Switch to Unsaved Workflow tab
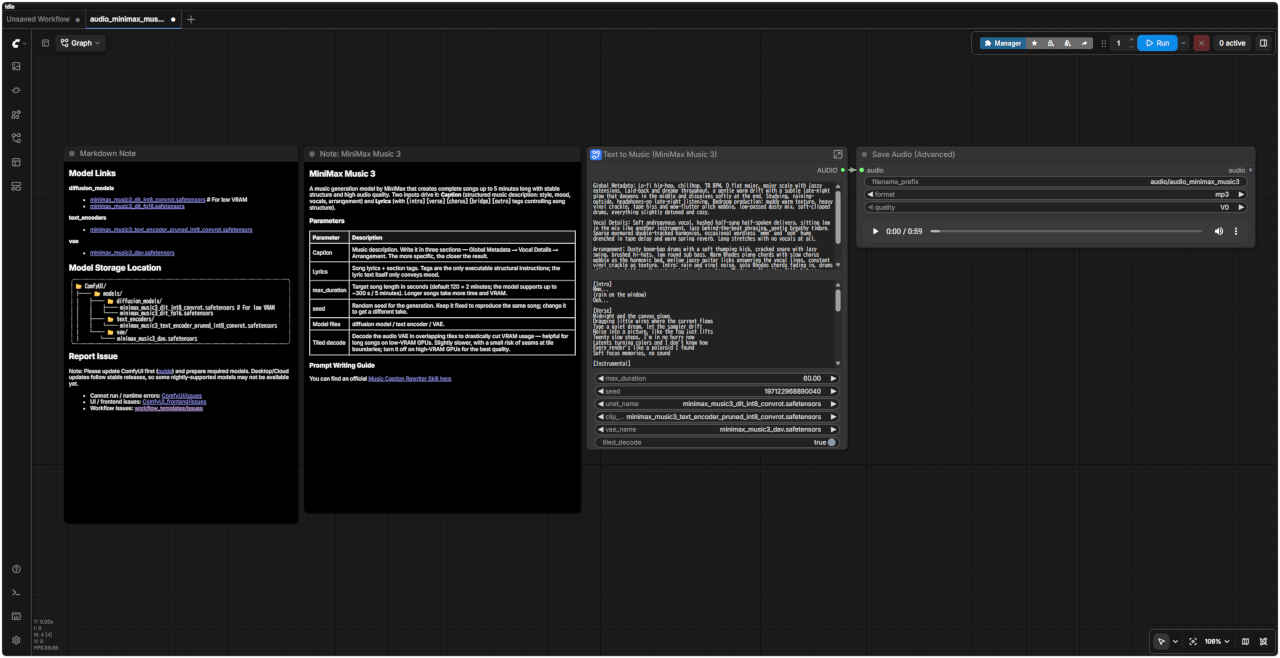This screenshot has height=658, width=1280. pyautogui.click(x=38, y=19)
